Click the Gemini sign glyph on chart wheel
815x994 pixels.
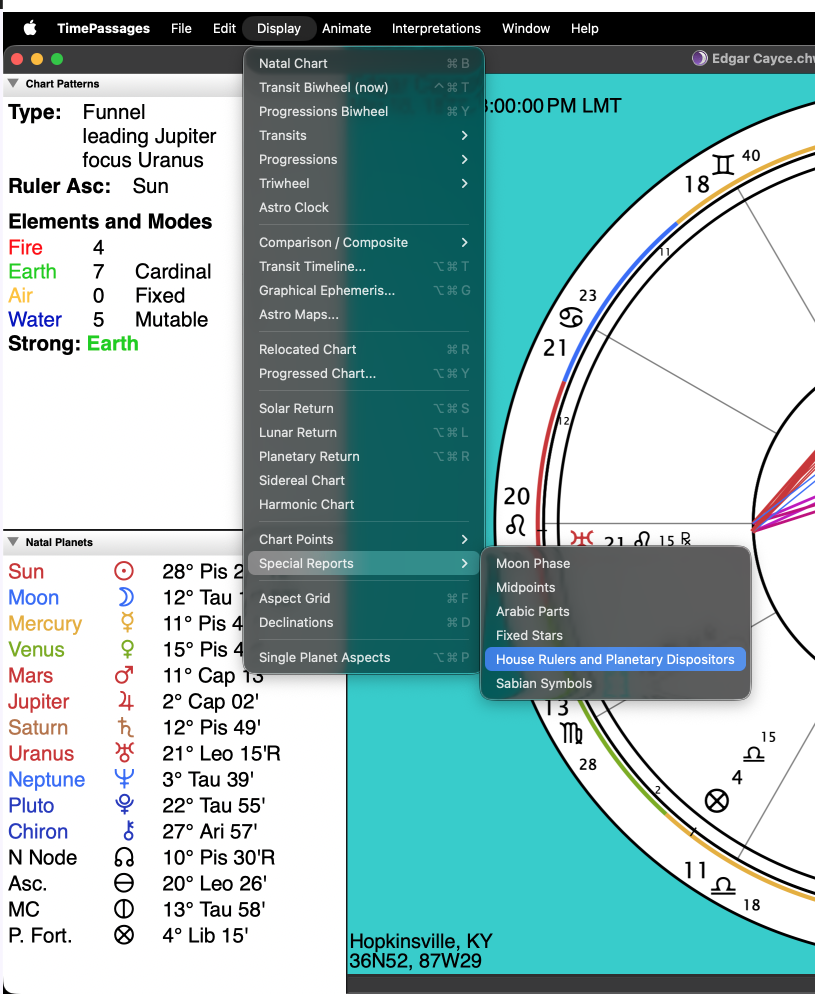coord(723,164)
